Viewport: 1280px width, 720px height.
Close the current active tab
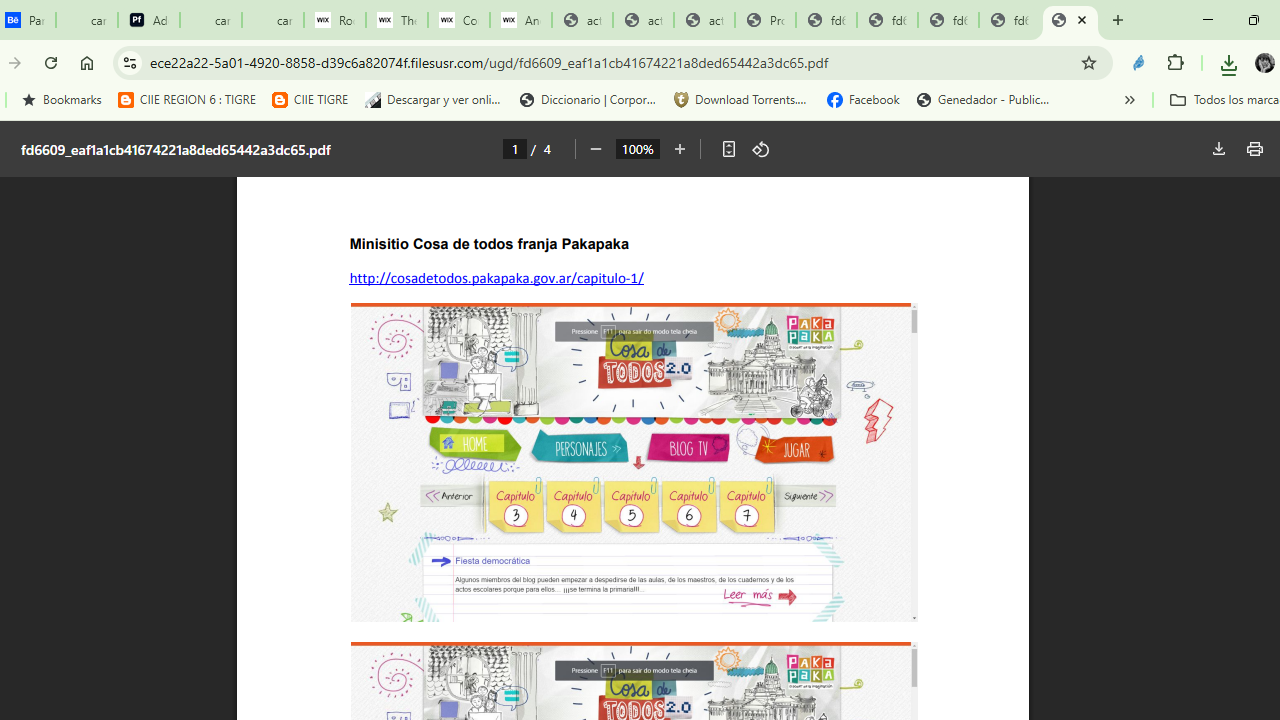(1082, 20)
